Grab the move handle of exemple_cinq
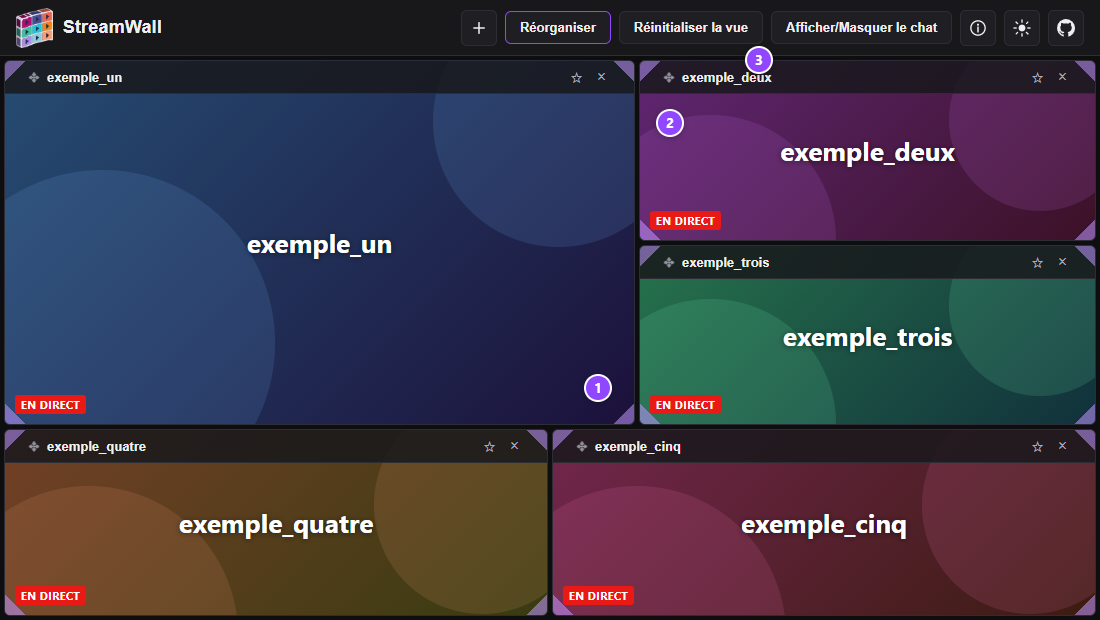This screenshot has height=620, width=1100. [x=582, y=447]
